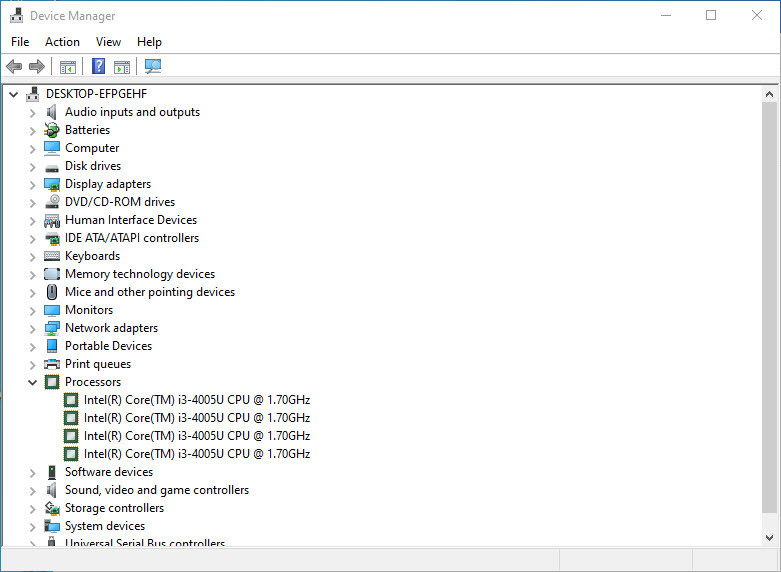Select the Portable Devices label
Screen dimensions: 781x572
pyautogui.click(x=109, y=346)
